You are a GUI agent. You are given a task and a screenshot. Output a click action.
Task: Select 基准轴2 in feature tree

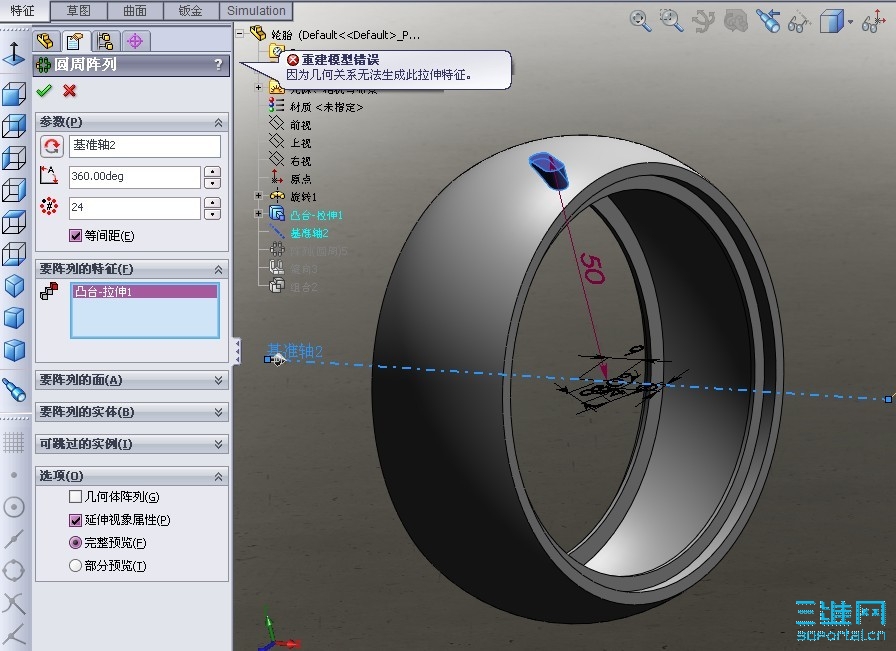[x=309, y=233]
